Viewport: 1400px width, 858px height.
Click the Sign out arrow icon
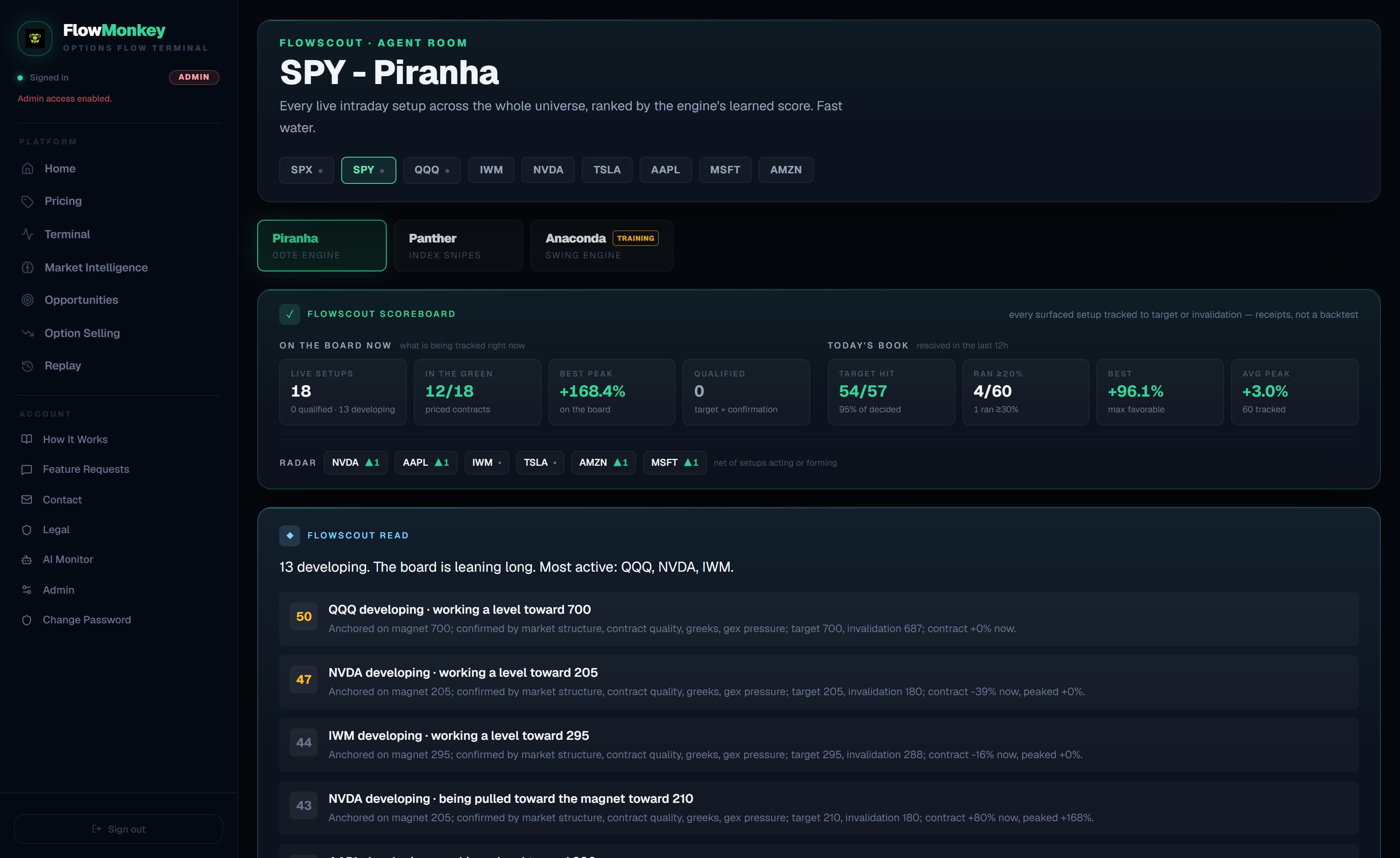(x=97, y=829)
